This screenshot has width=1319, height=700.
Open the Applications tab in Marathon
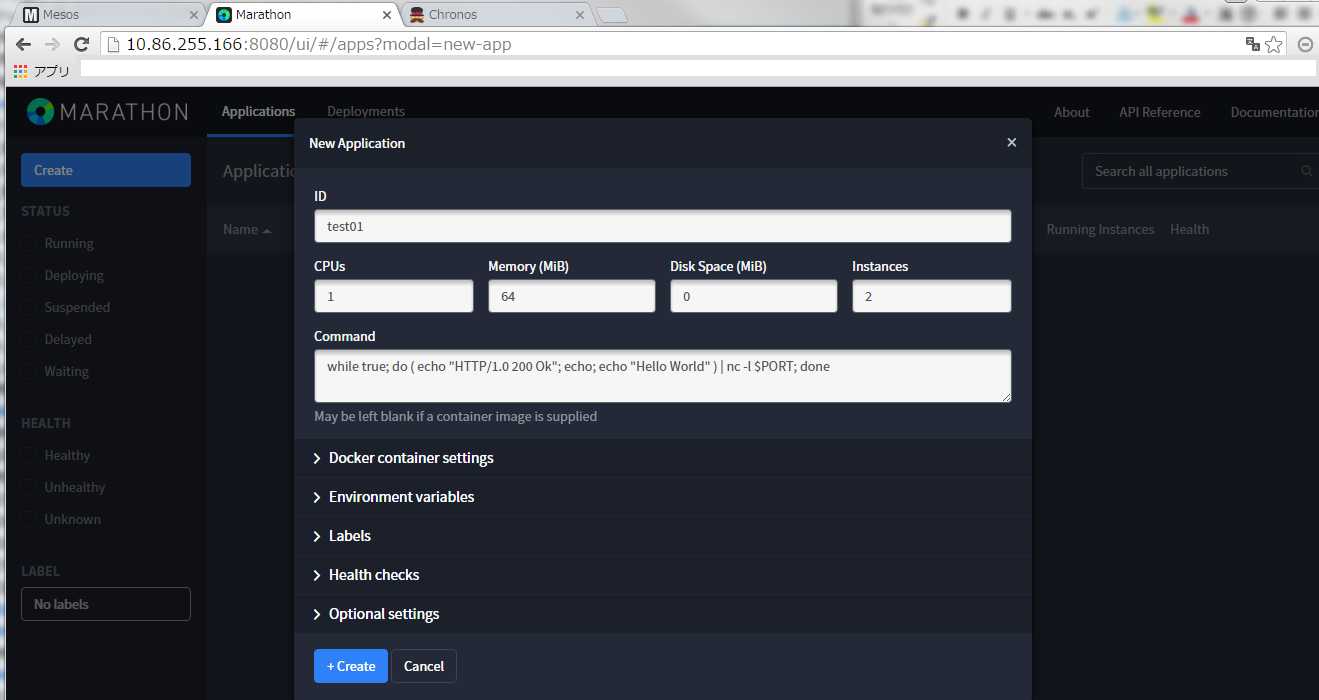pos(258,112)
